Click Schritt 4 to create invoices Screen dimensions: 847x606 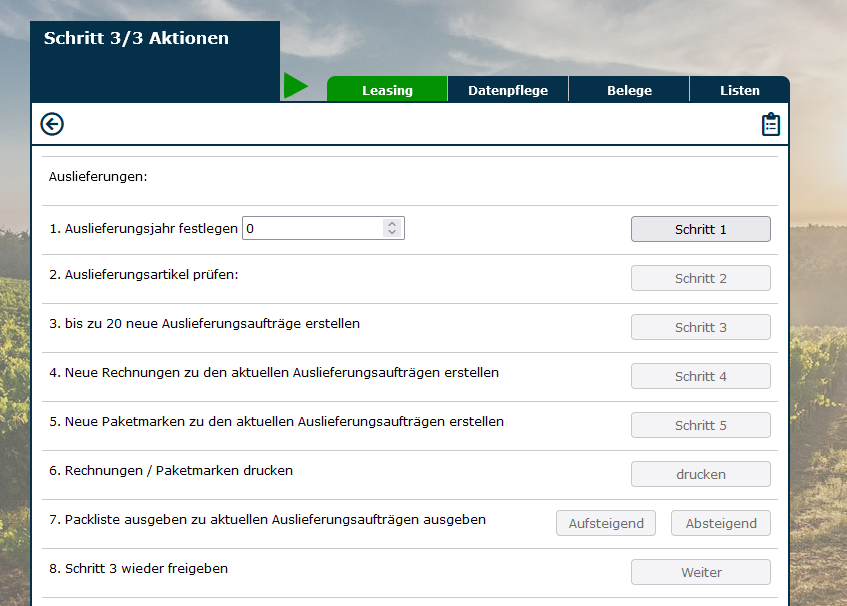[700, 376]
